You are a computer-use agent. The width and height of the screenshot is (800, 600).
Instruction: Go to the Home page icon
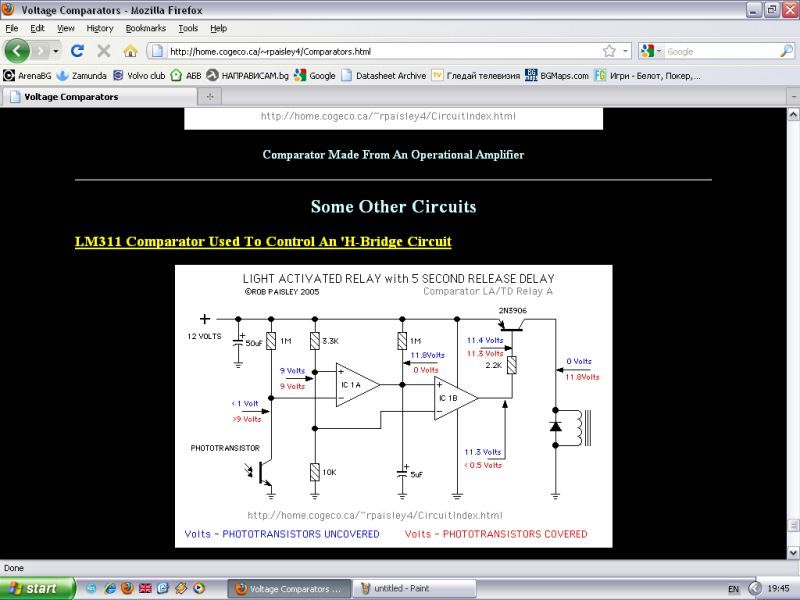click(x=130, y=51)
